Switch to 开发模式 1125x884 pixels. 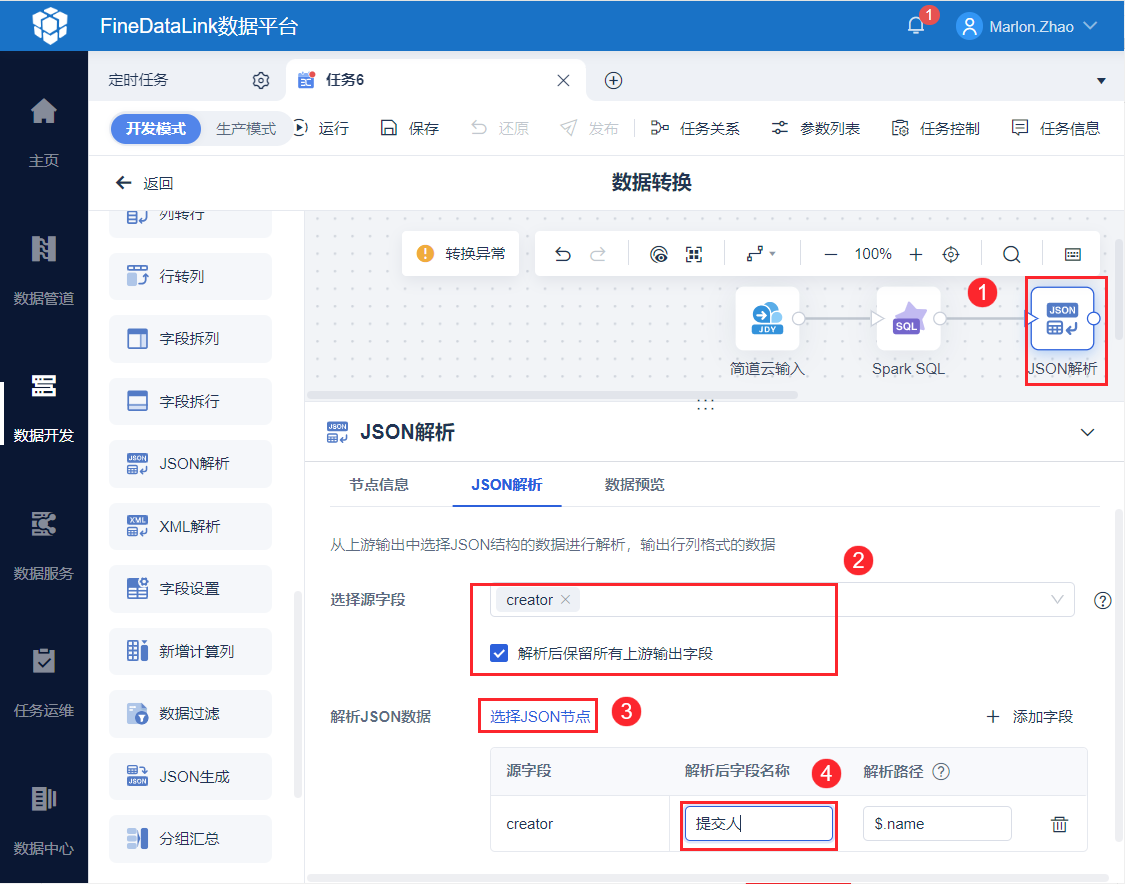[x=156, y=128]
